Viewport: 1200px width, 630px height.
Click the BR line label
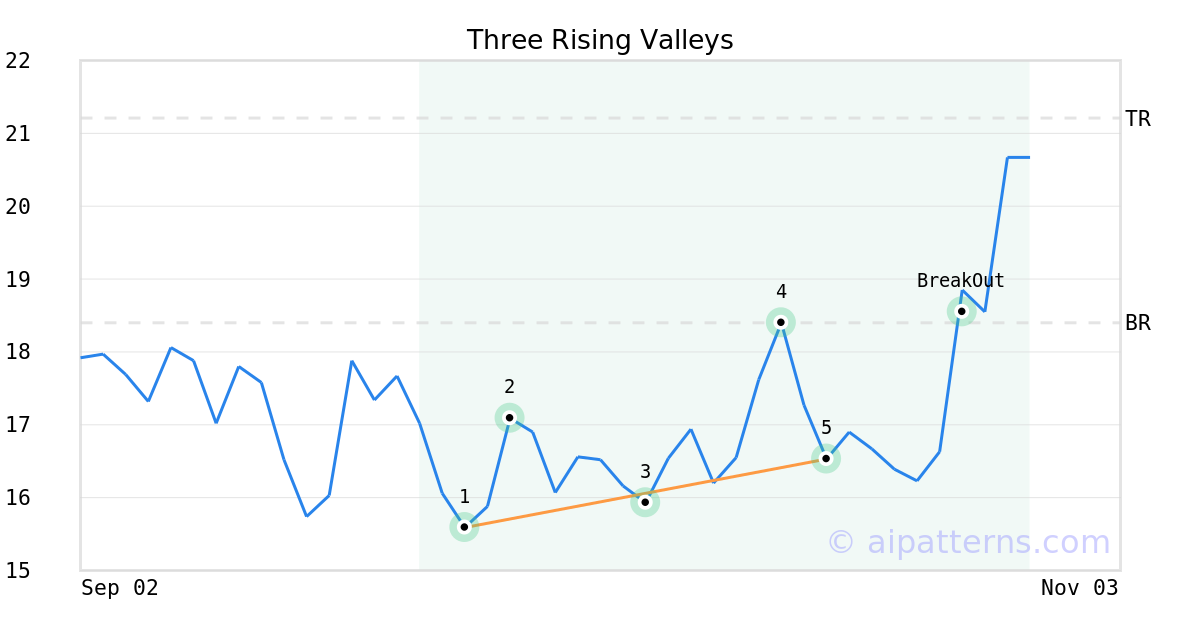click(1137, 323)
